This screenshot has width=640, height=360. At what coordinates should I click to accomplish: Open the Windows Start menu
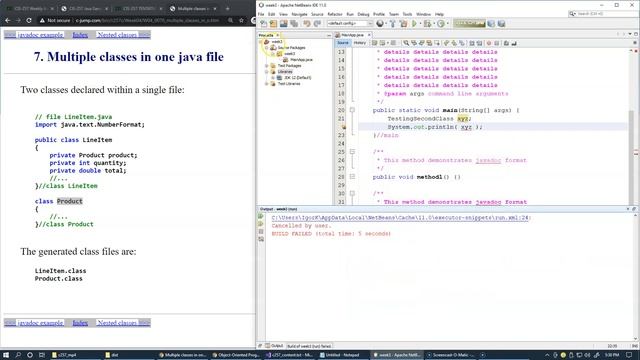[x=6, y=355]
